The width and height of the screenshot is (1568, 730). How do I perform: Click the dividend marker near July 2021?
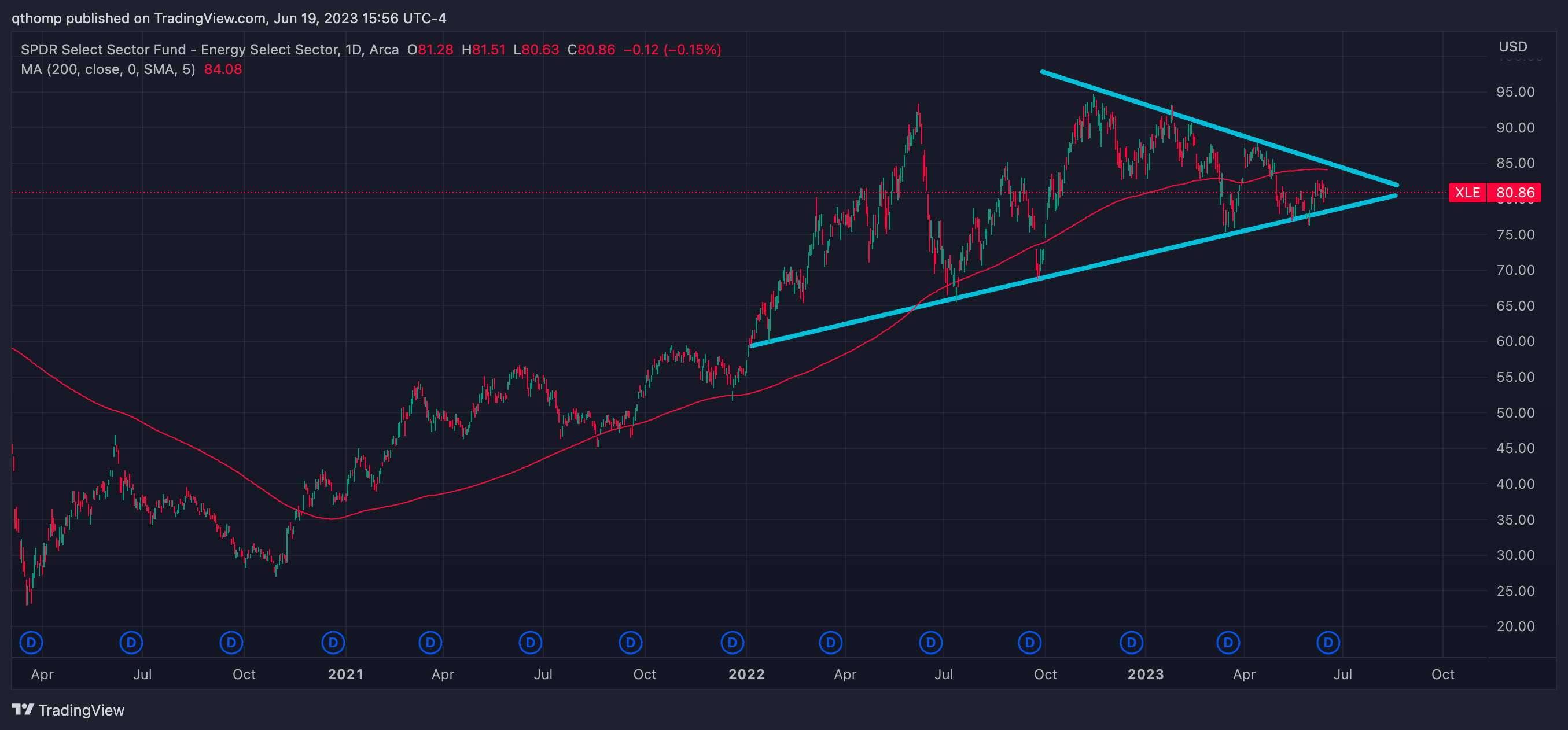(x=530, y=643)
